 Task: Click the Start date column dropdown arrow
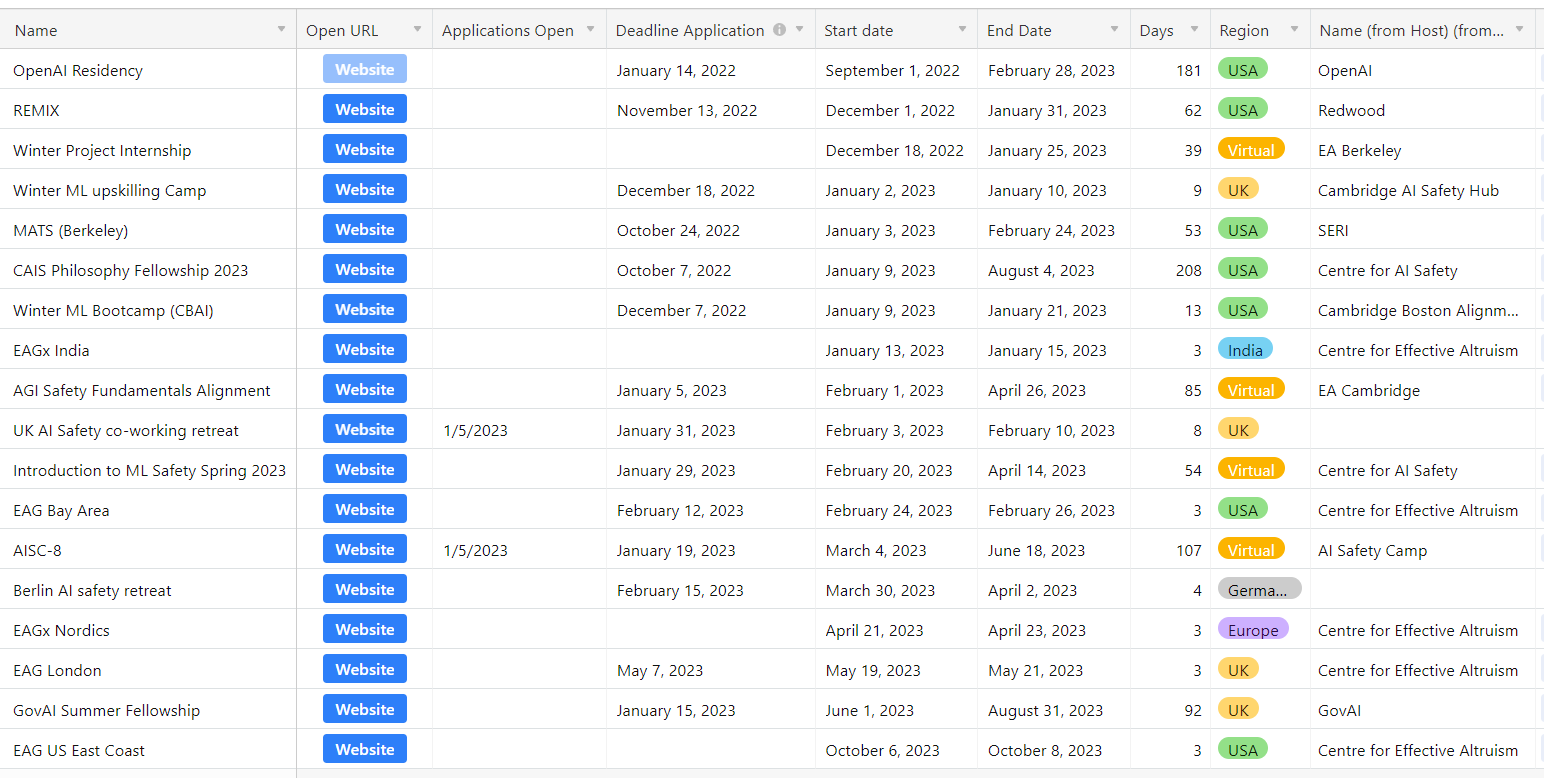point(962,30)
